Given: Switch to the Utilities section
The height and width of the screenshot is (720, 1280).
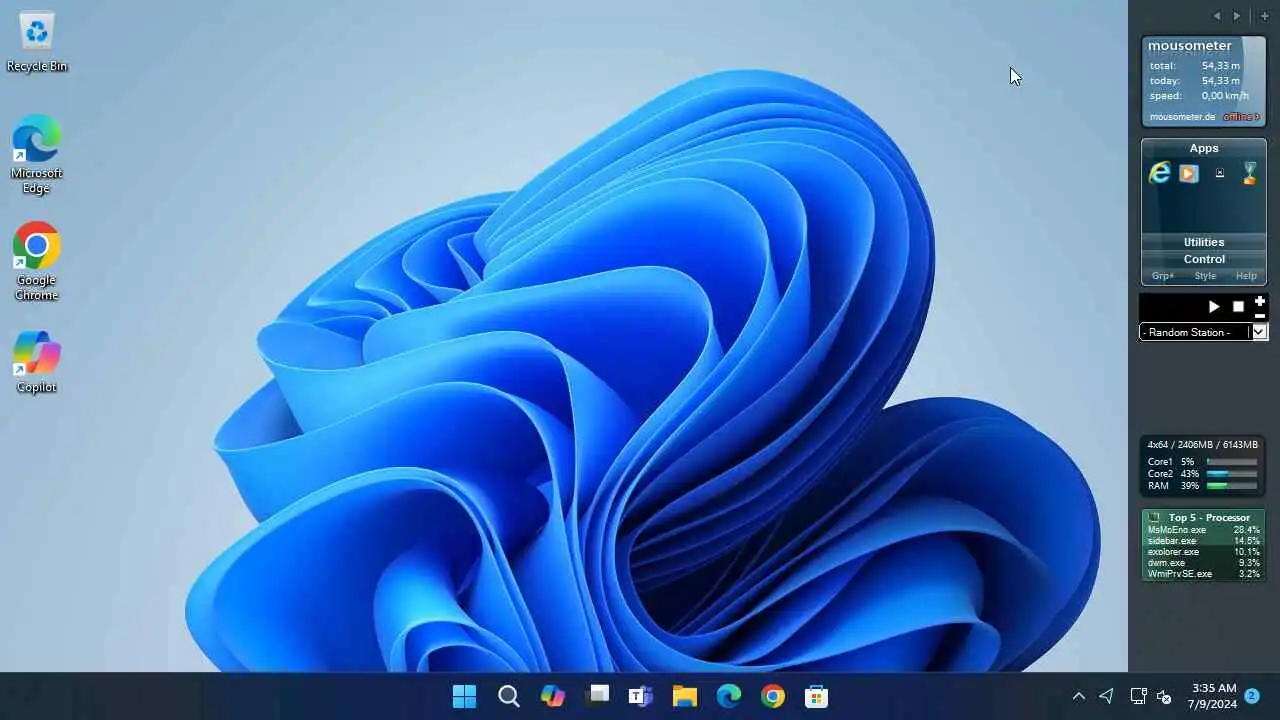Looking at the screenshot, I should point(1204,242).
